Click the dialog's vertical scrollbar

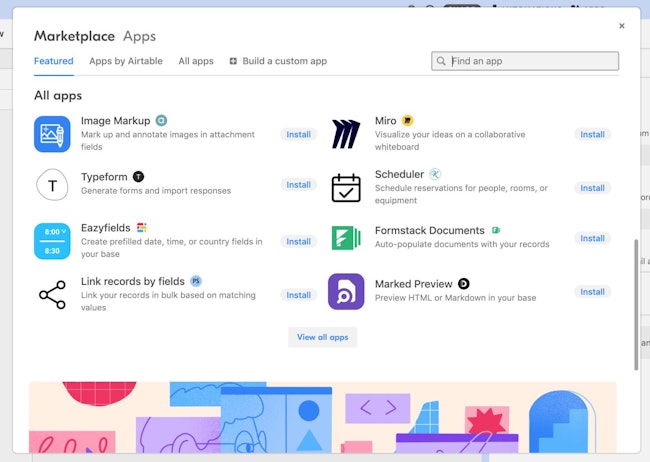click(x=636, y=305)
